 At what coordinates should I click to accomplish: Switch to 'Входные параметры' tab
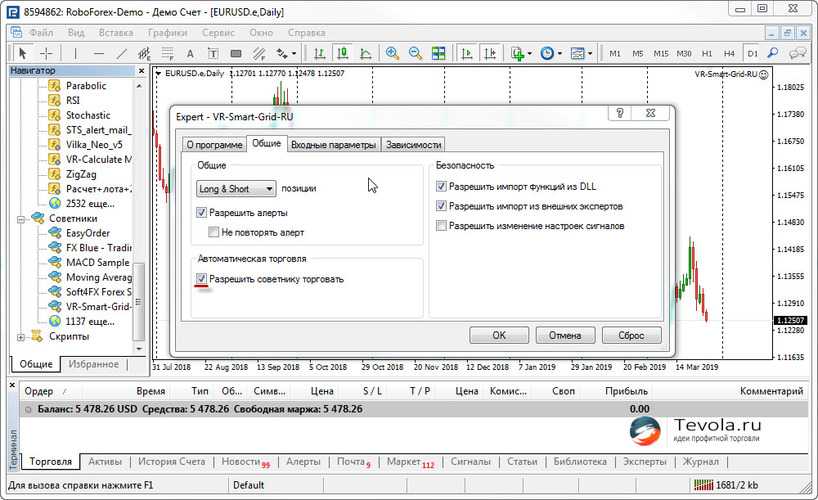click(333, 145)
